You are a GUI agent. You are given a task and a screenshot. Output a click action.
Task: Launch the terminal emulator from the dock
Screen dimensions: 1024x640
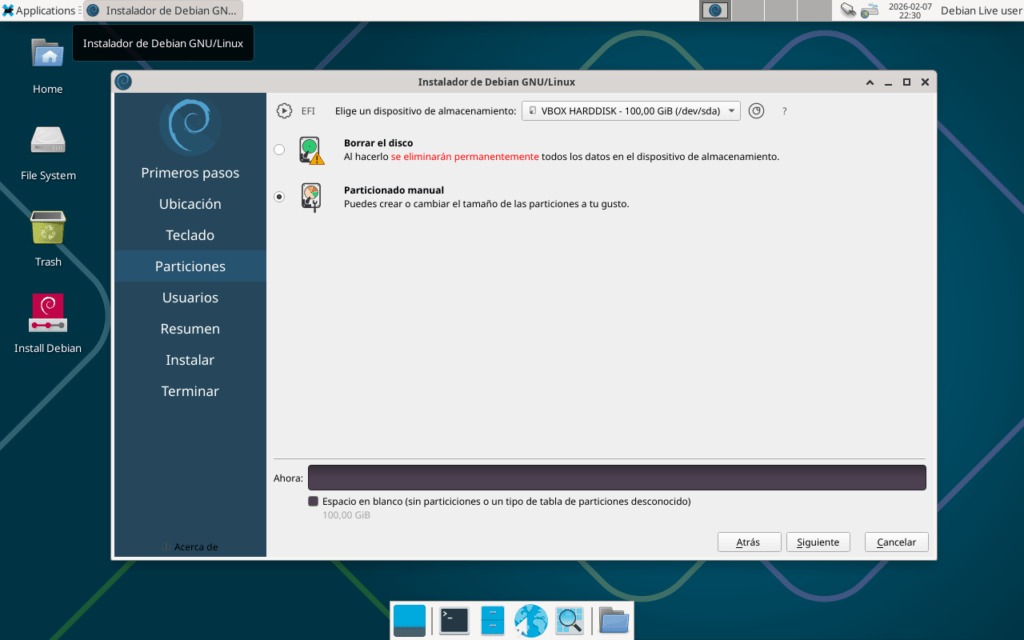click(x=454, y=620)
